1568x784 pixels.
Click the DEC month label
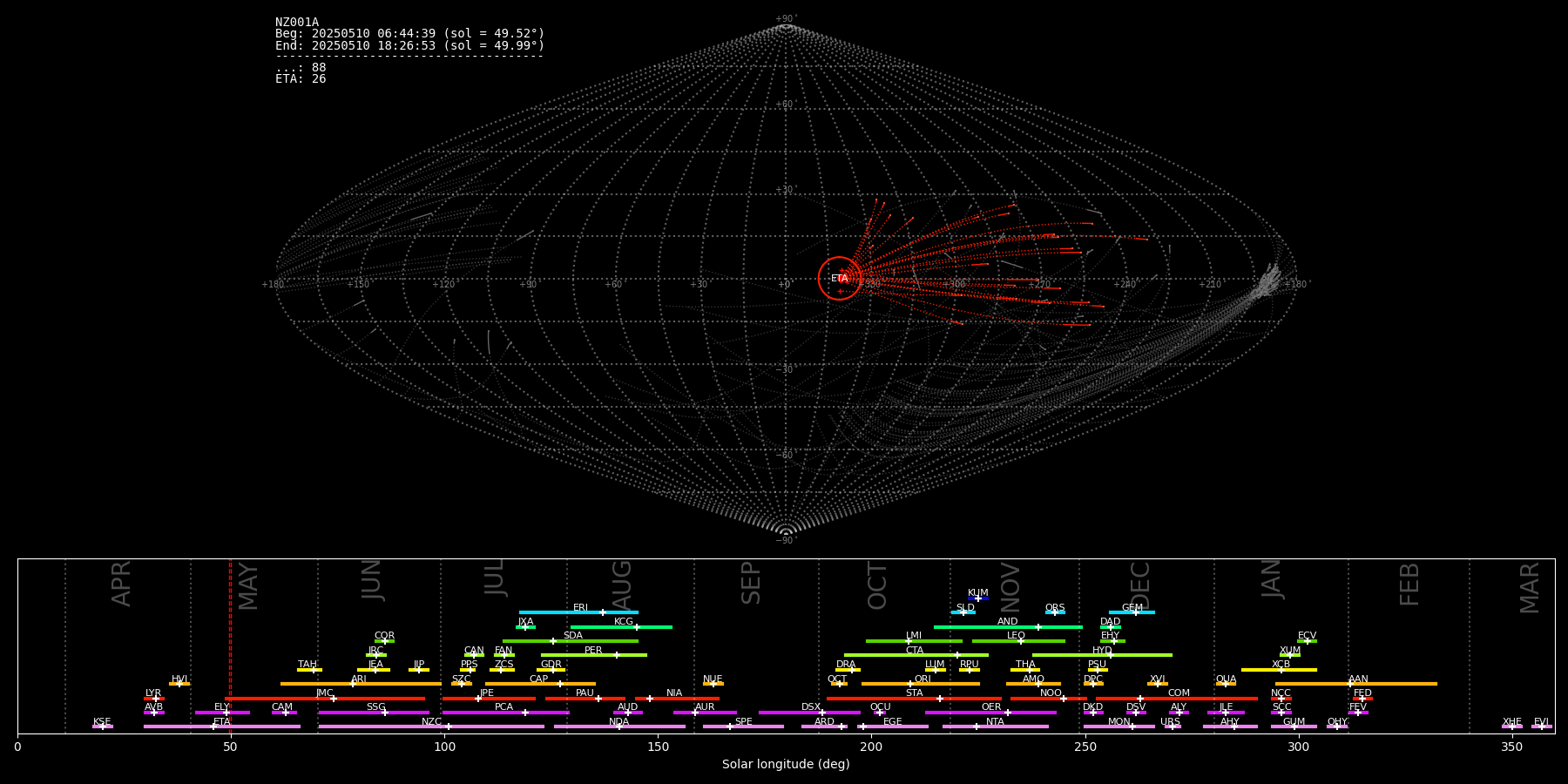tap(1140, 585)
